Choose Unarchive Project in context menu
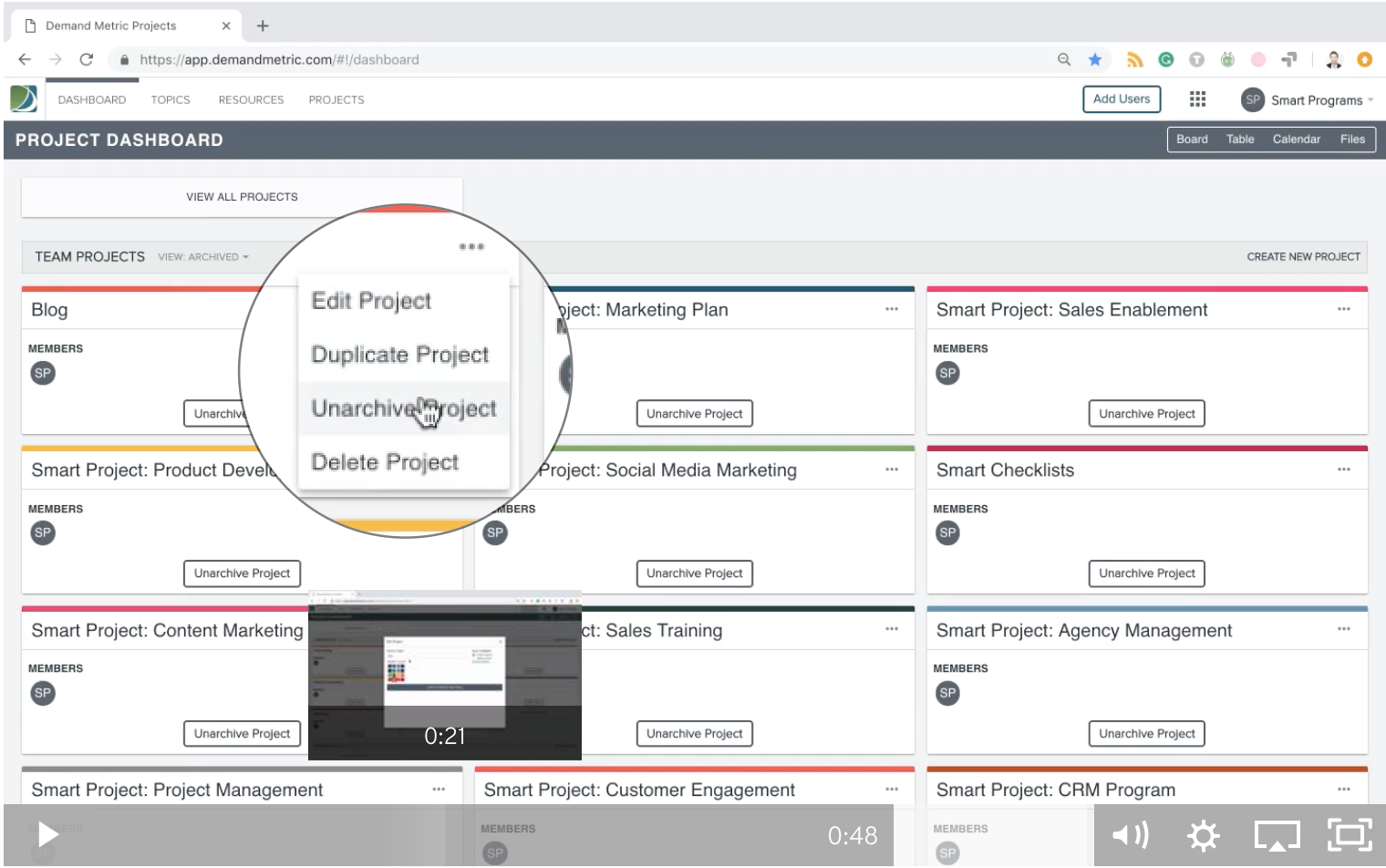 point(404,408)
